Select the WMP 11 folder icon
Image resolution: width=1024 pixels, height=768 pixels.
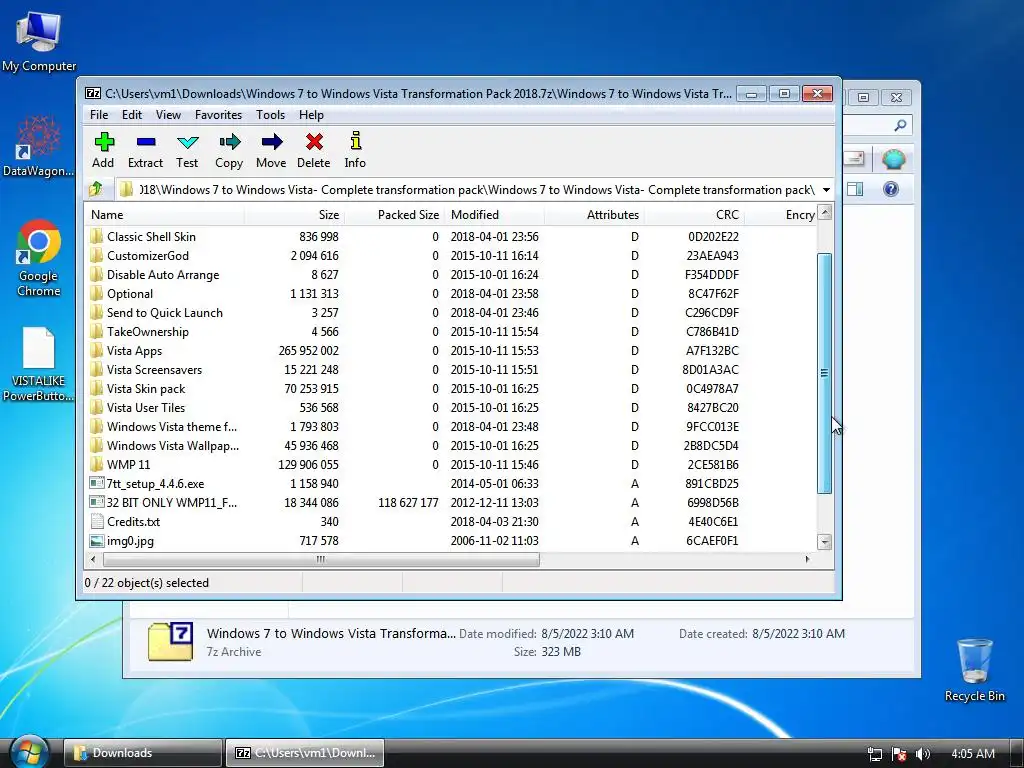pos(97,464)
